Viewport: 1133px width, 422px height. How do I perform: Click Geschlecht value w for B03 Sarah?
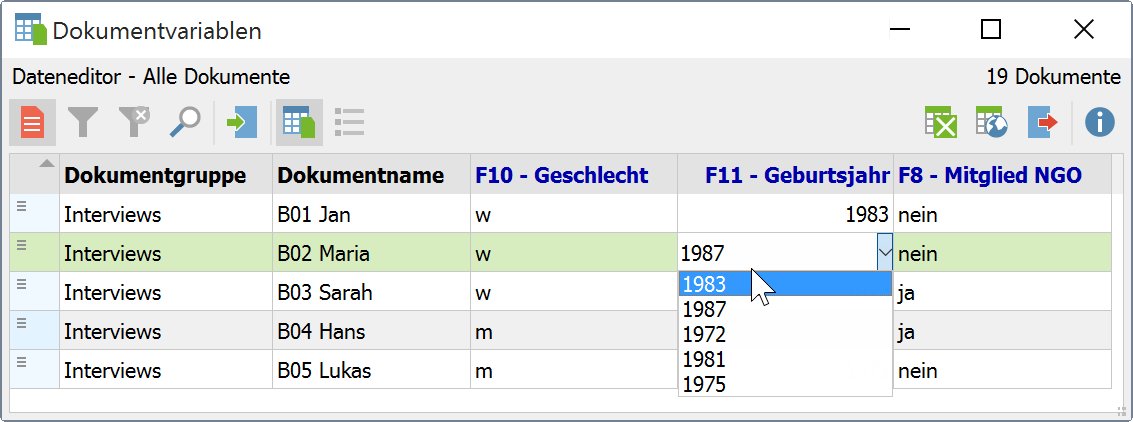(x=574, y=292)
